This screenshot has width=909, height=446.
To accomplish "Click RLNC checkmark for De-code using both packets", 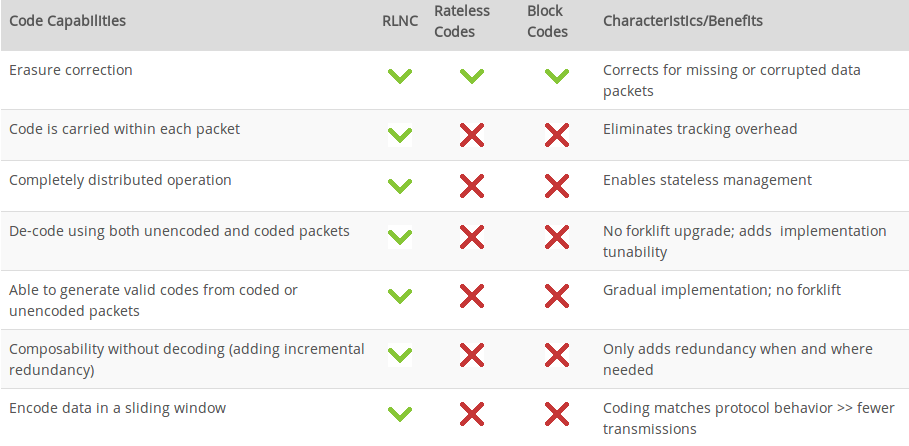I will click(x=400, y=237).
